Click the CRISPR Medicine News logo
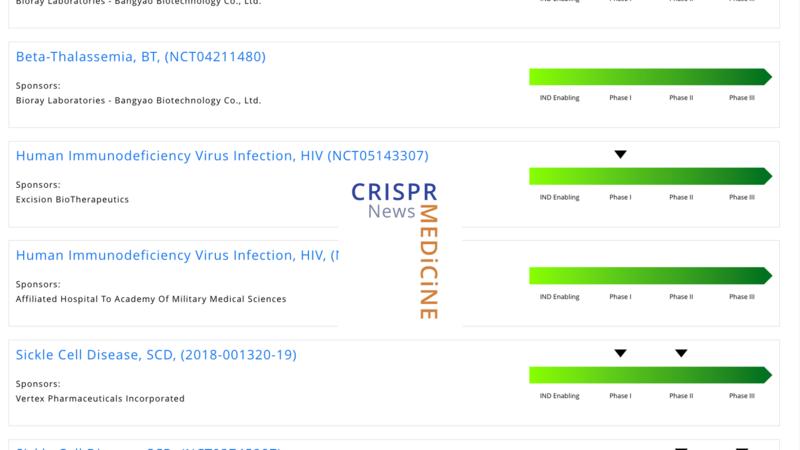Screen dimensions: 800x450 tap(400, 250)
